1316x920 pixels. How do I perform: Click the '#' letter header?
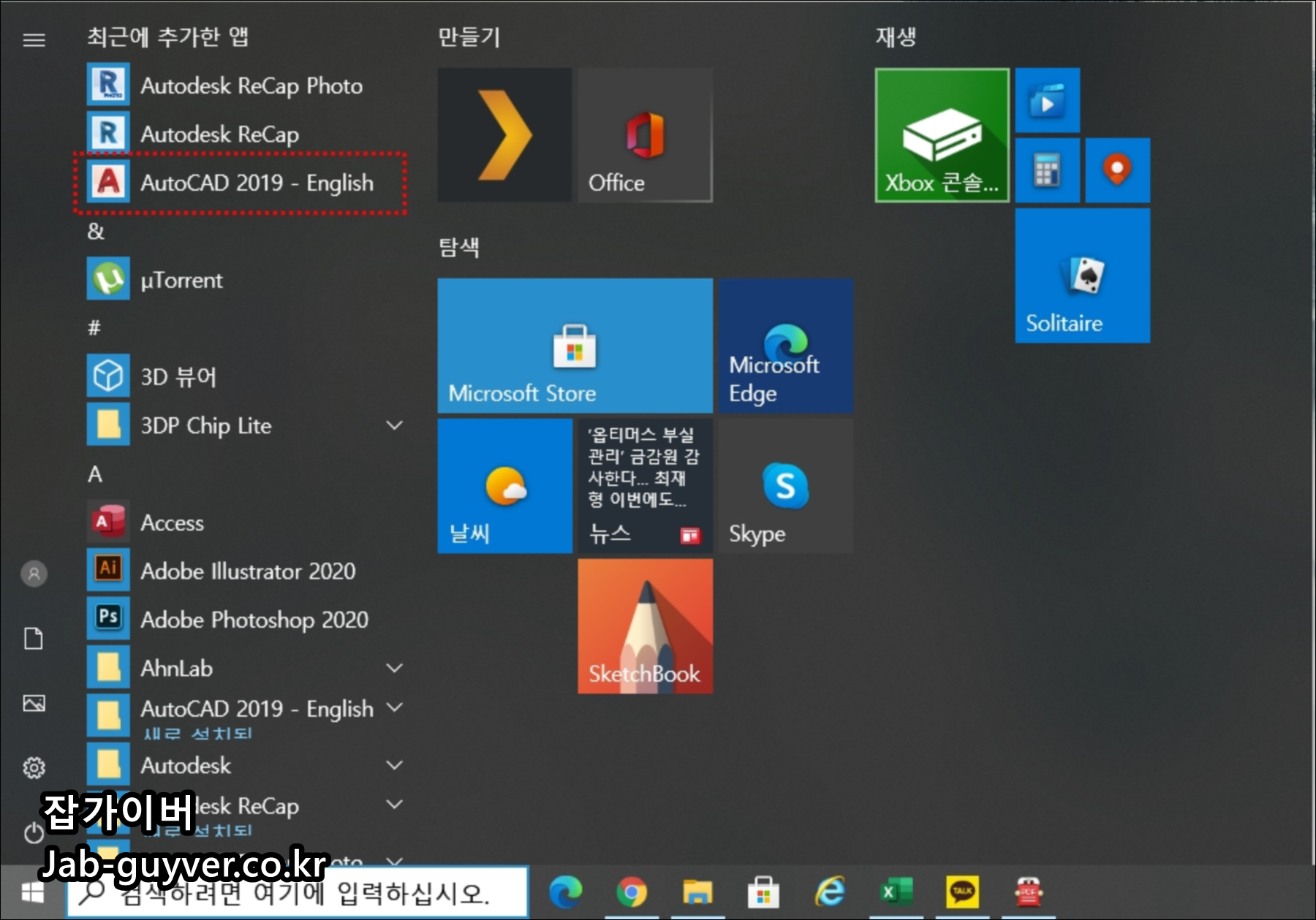point(94,327)
